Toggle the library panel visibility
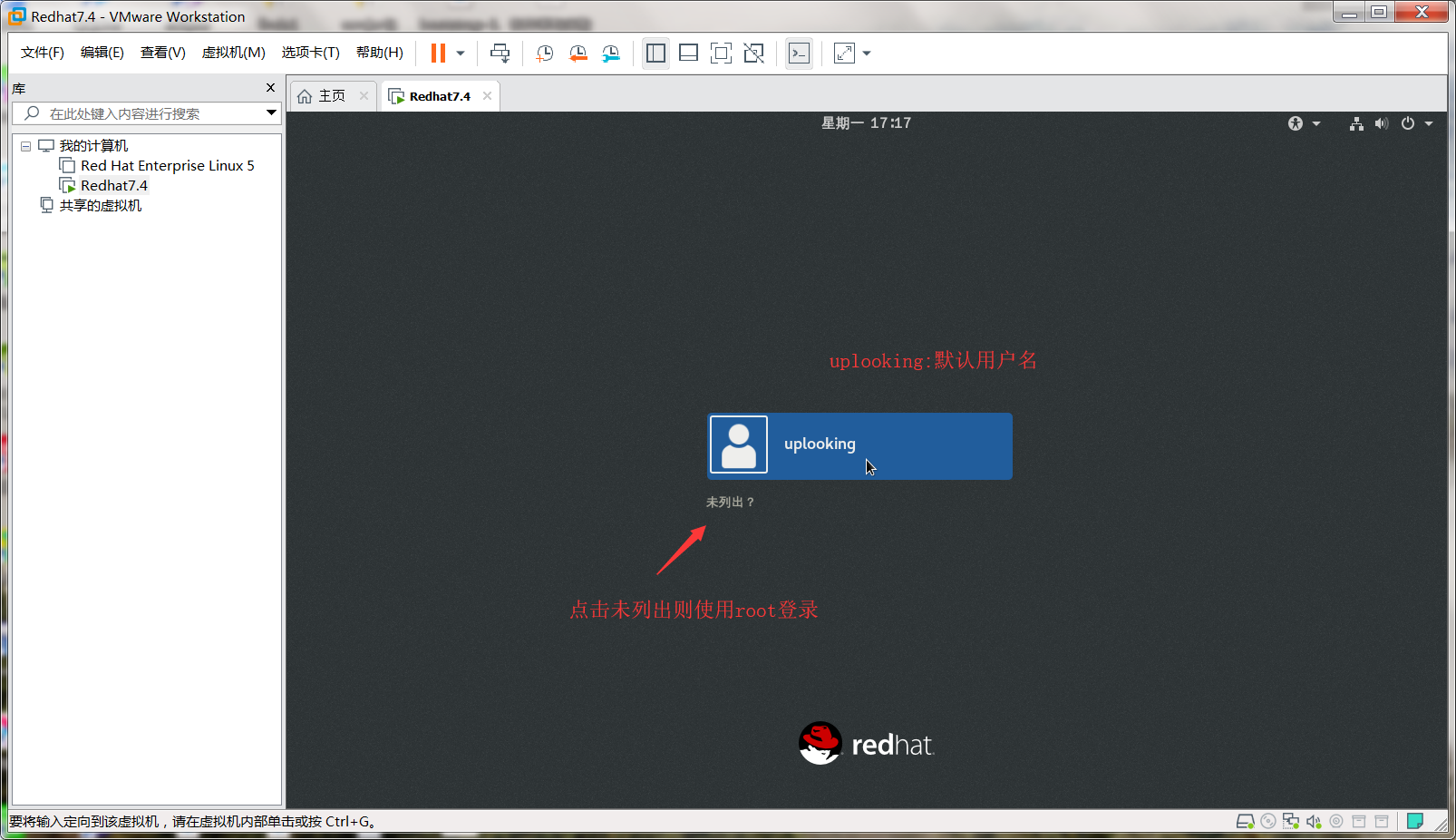This screenshot has width=1456, height=840. [x=655, y=53]
